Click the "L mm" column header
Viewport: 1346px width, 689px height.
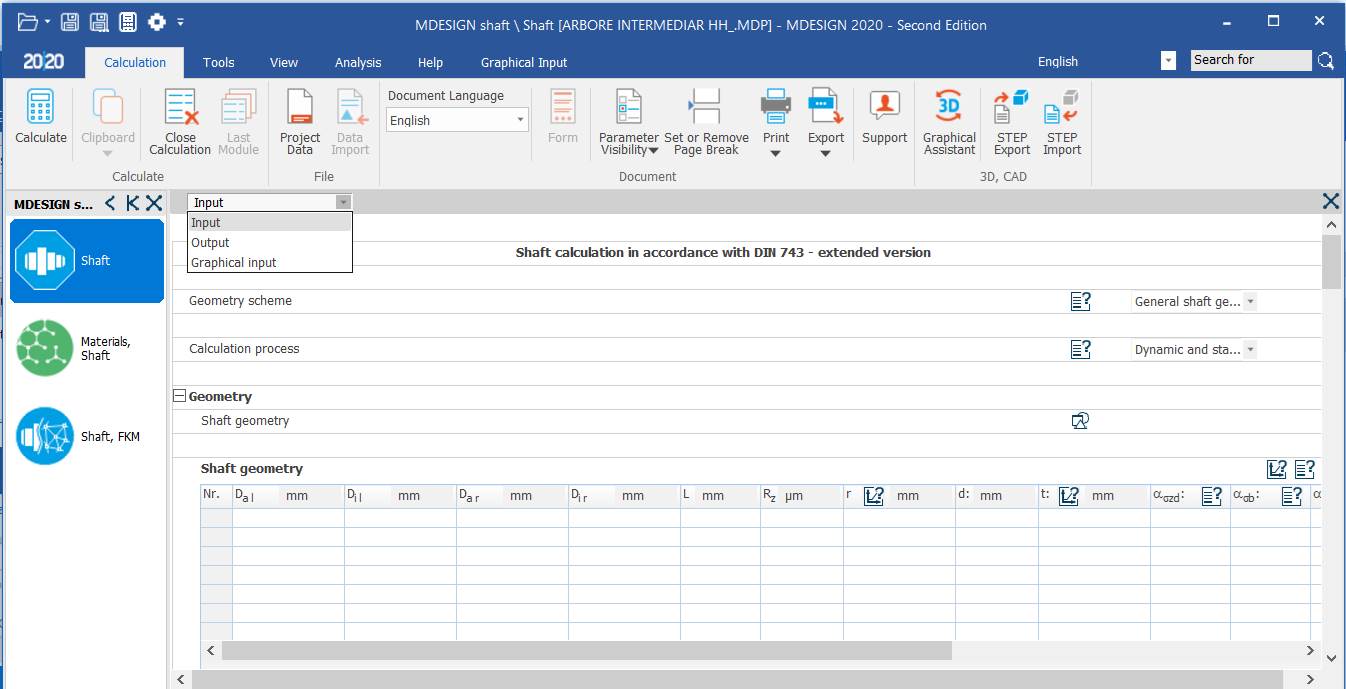point(720,495)
